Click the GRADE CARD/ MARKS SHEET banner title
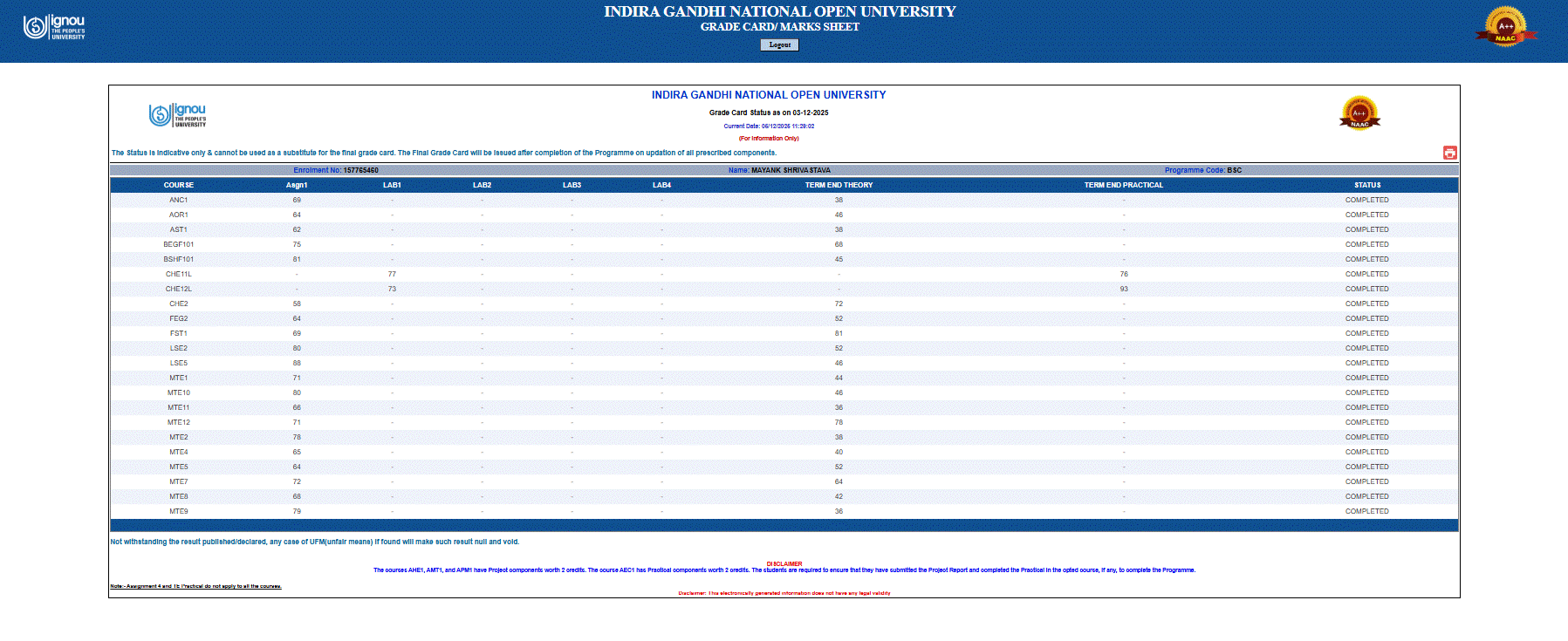Viewport: 1568px width, 641px height. click(x=780, y=27)
